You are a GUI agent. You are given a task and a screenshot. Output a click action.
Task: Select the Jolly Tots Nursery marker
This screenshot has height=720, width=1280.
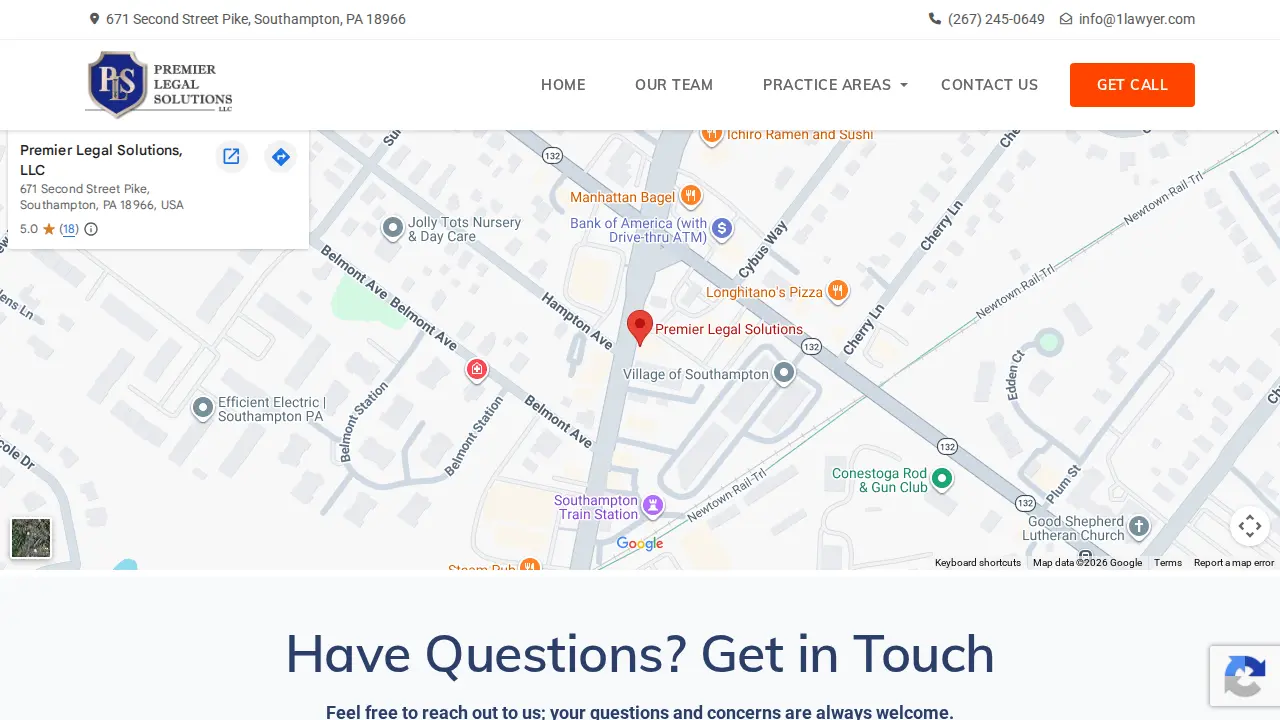point(393,229)
